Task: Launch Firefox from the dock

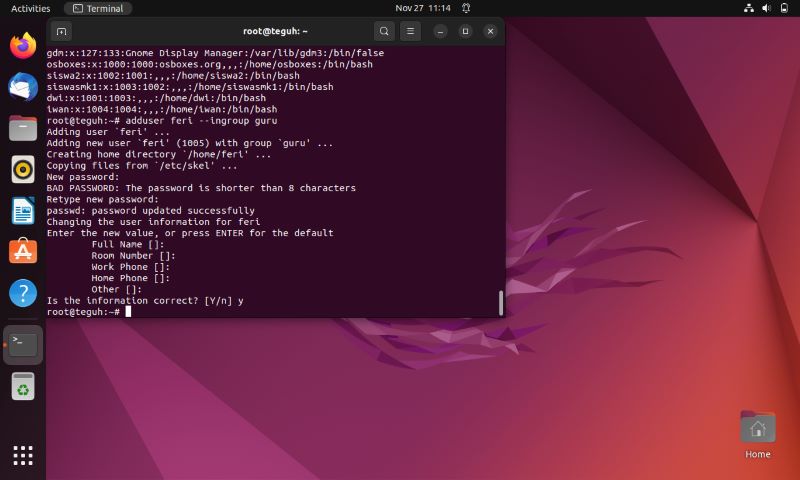Action: point(23,46)
